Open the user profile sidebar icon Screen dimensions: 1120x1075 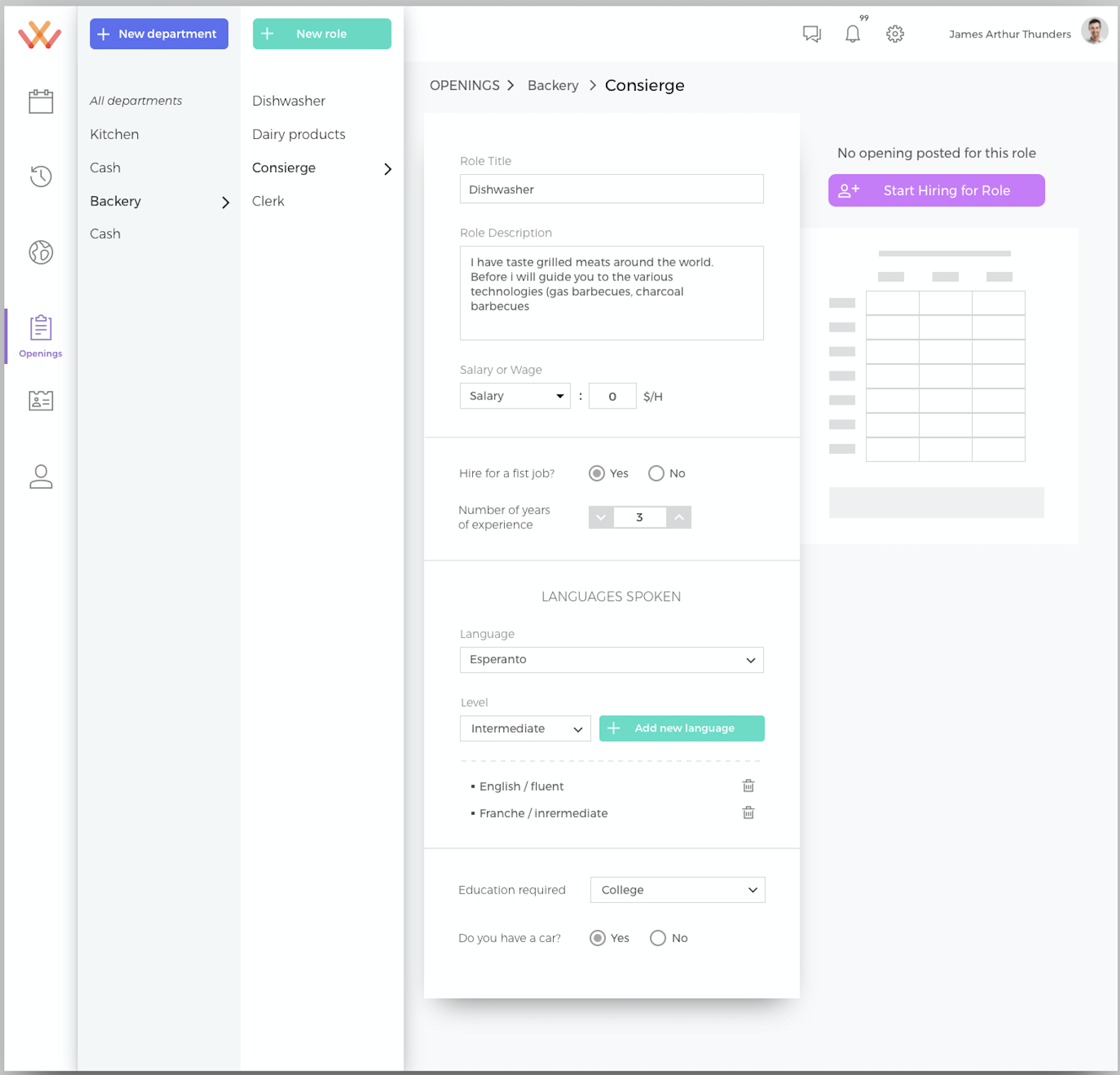(40, 477)
